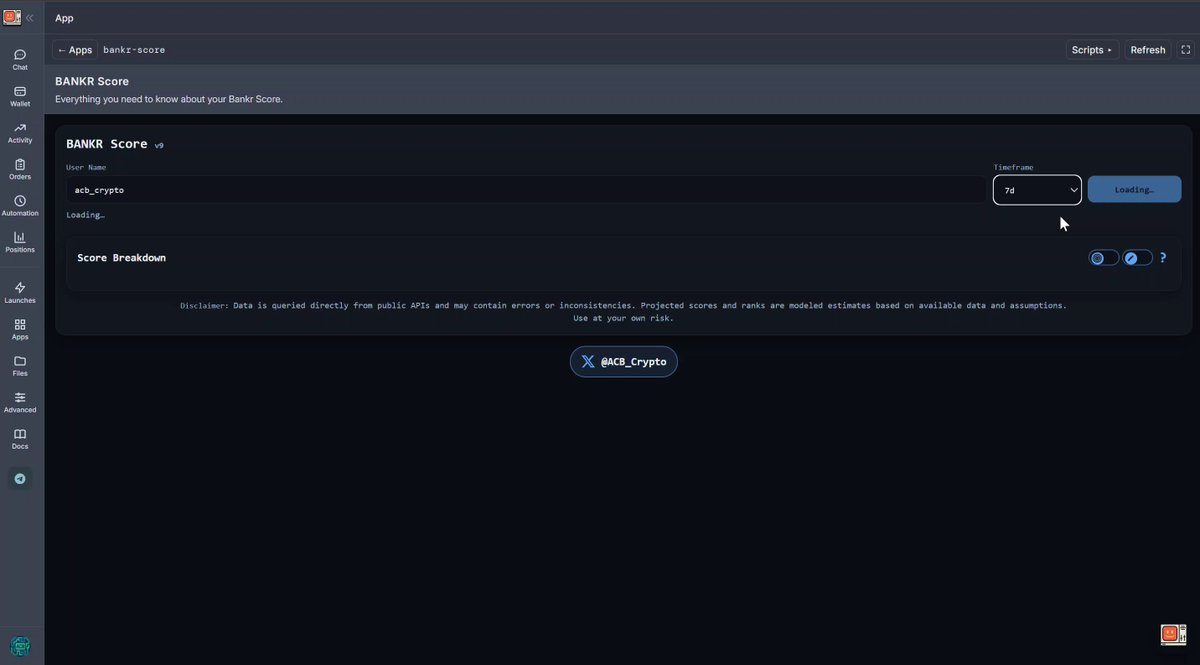Open the Apps section in sidebar
The image size is (1200, 665).
20,330
